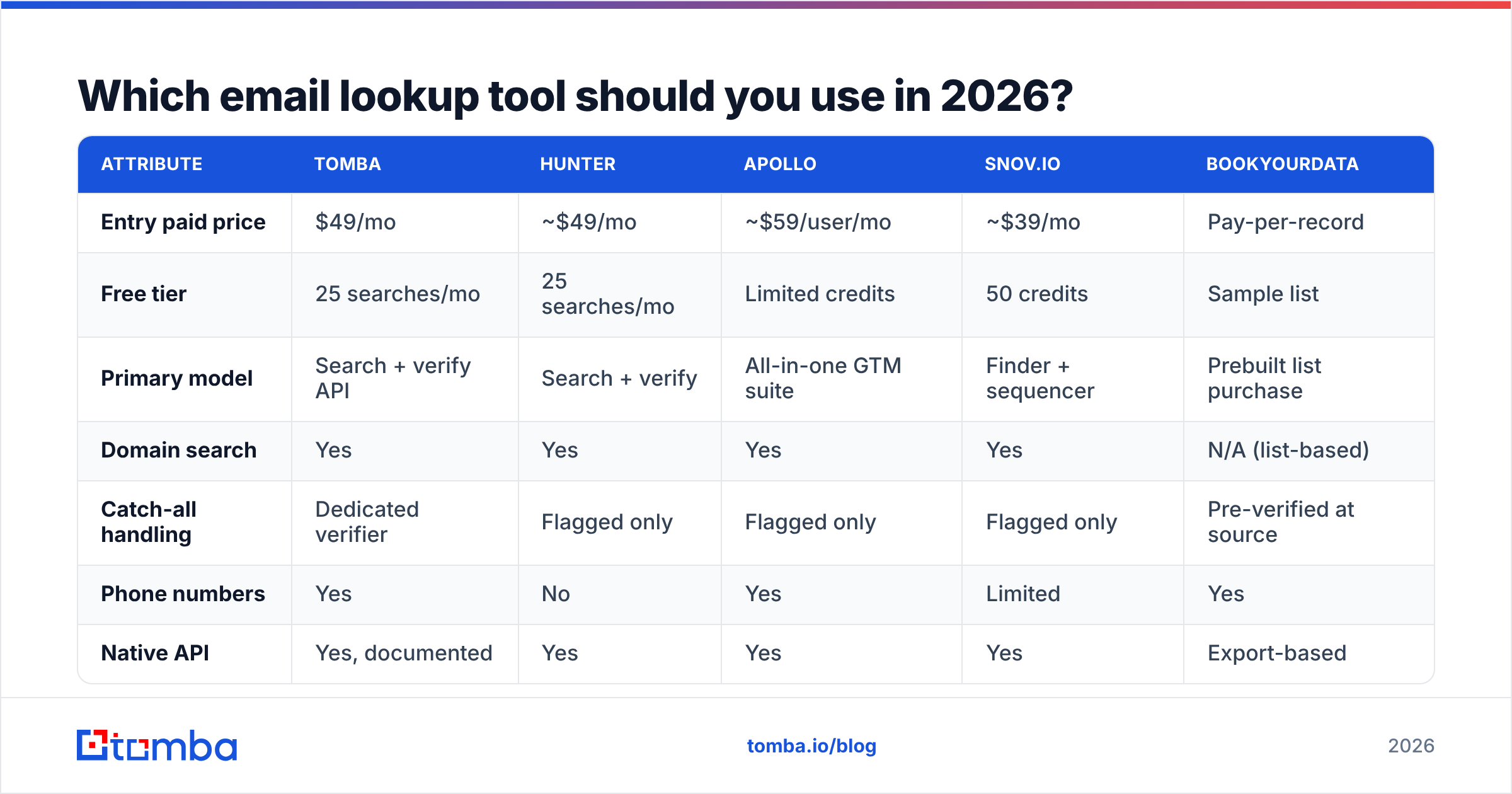
Task: Click the 'Which email lookup tool' headline
Action: (x=575, y=96)
